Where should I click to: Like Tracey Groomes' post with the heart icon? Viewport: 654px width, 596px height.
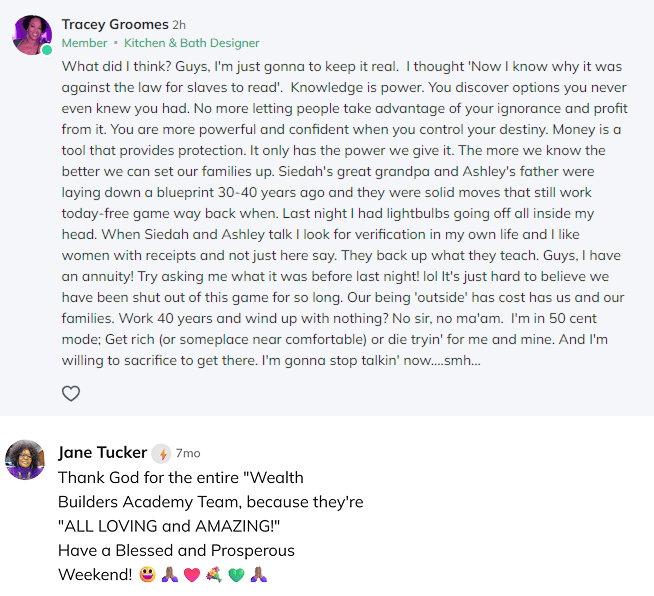pos(71,393)
